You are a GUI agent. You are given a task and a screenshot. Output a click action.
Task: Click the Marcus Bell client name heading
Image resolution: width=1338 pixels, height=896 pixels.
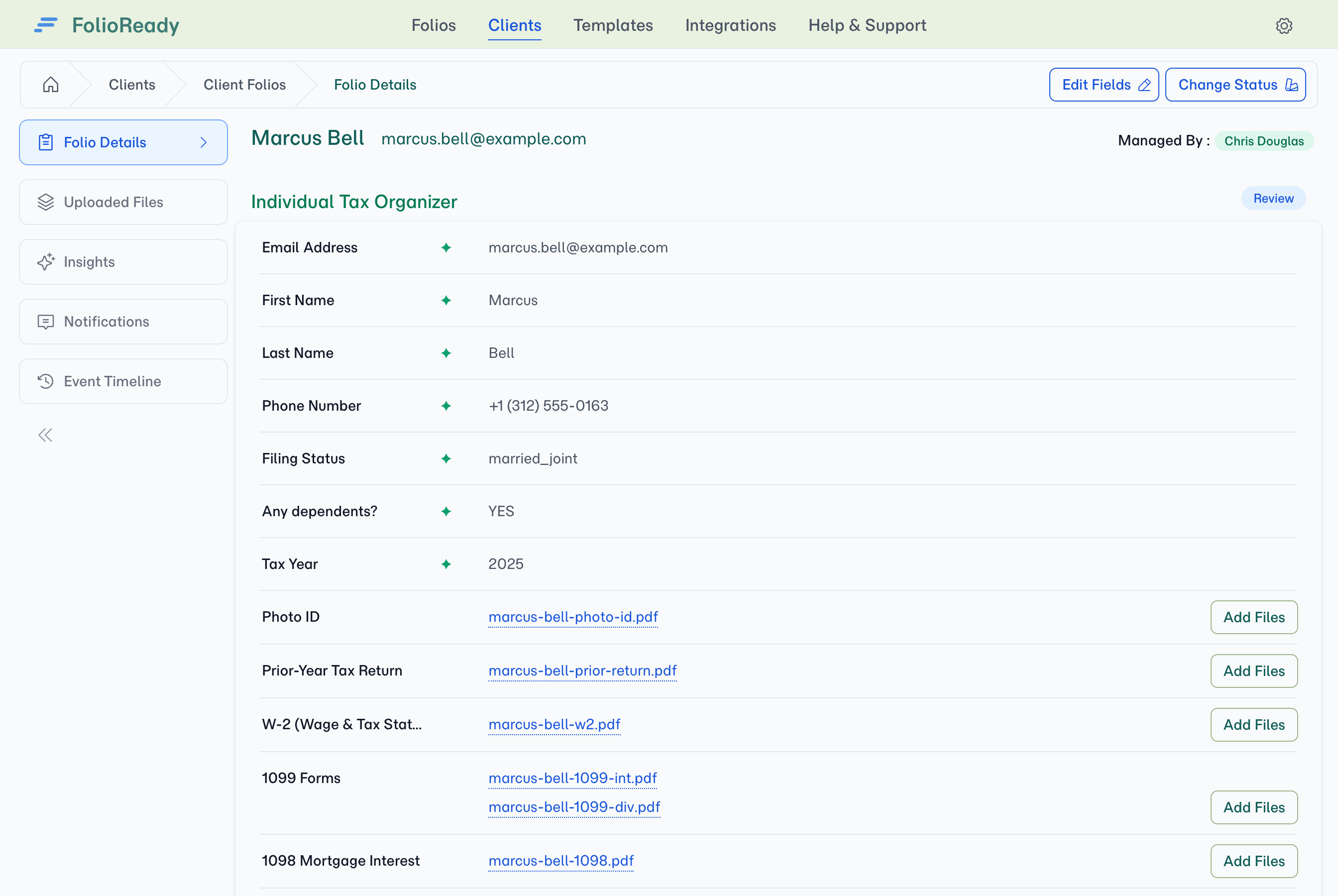point(307,138)
